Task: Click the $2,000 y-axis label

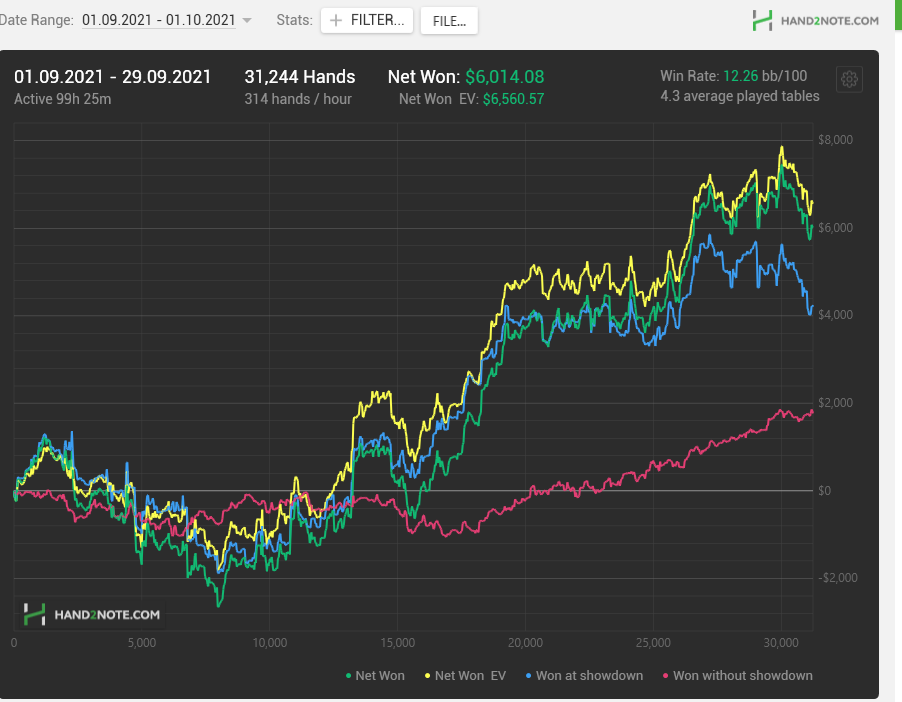Action: click(x=835, y=403)
